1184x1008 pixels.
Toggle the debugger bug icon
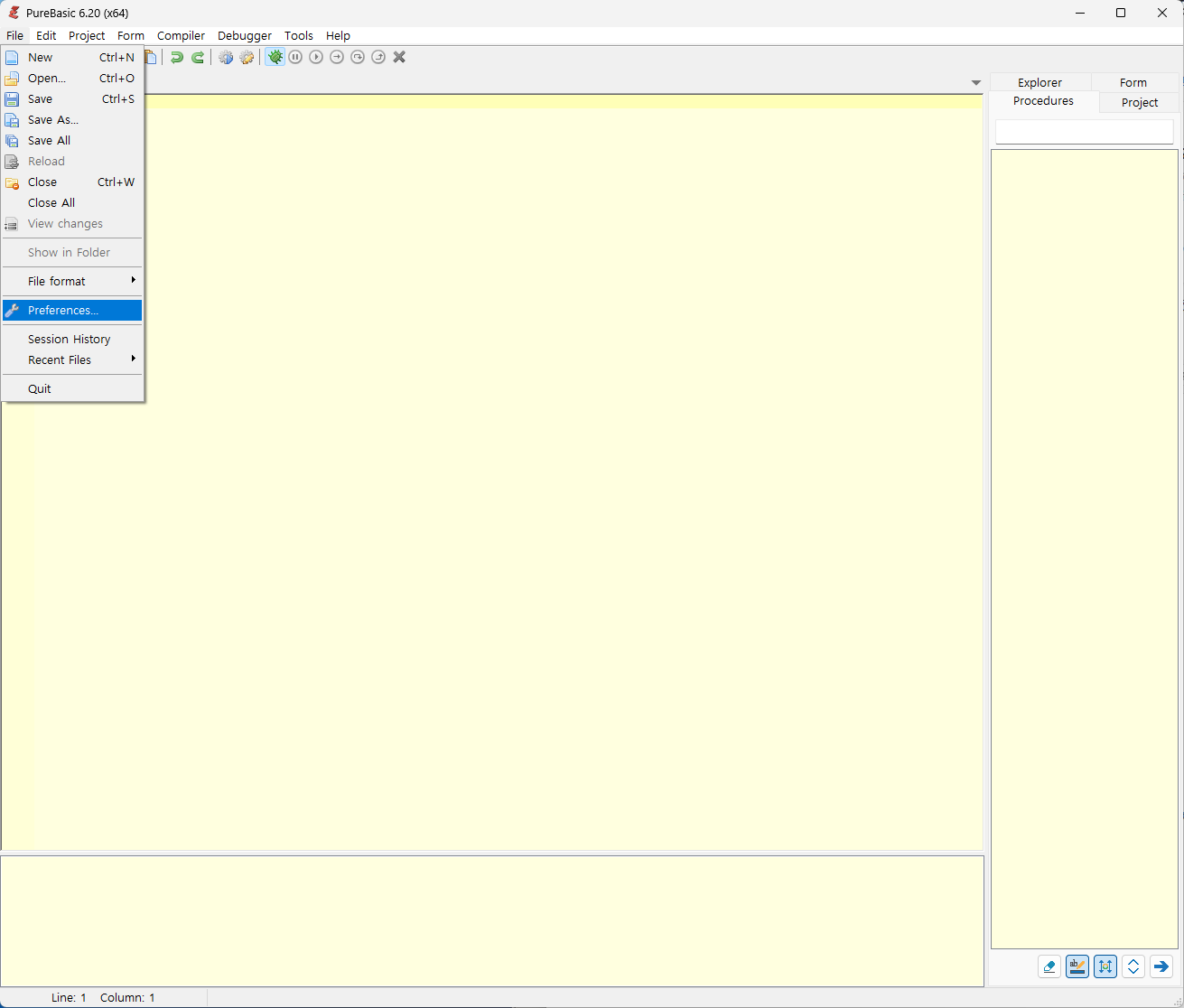275,57
